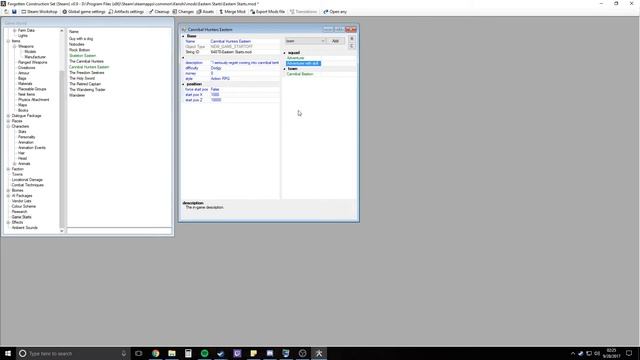
Task: Select 'The Freedom Seekers' list entry
Action: (x=87, y=73)
